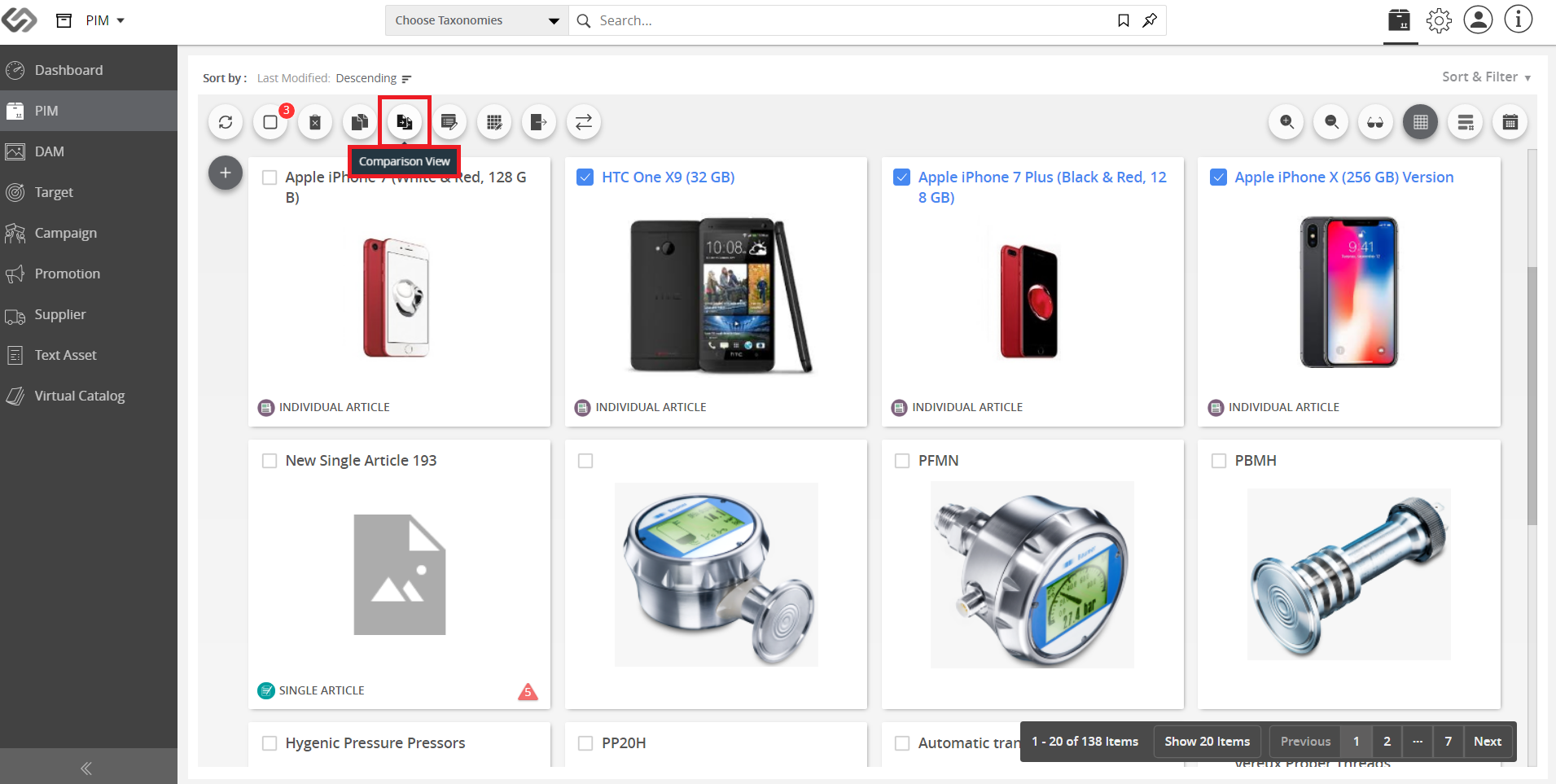
Task: Open Virtual Catalog in the sidebar
Action: click(x=89, y=396)
